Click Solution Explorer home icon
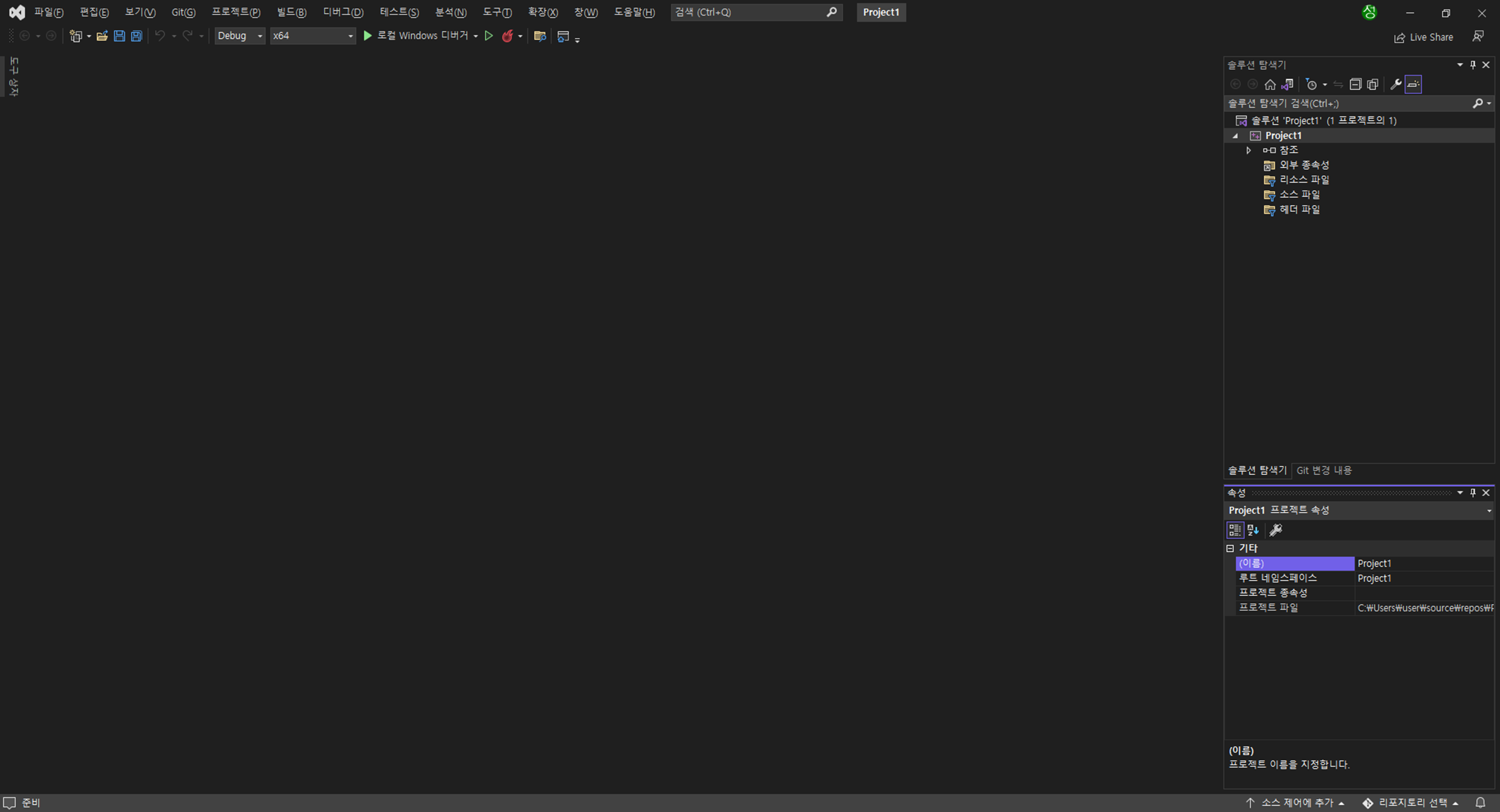 click(x=1270, y=84)
